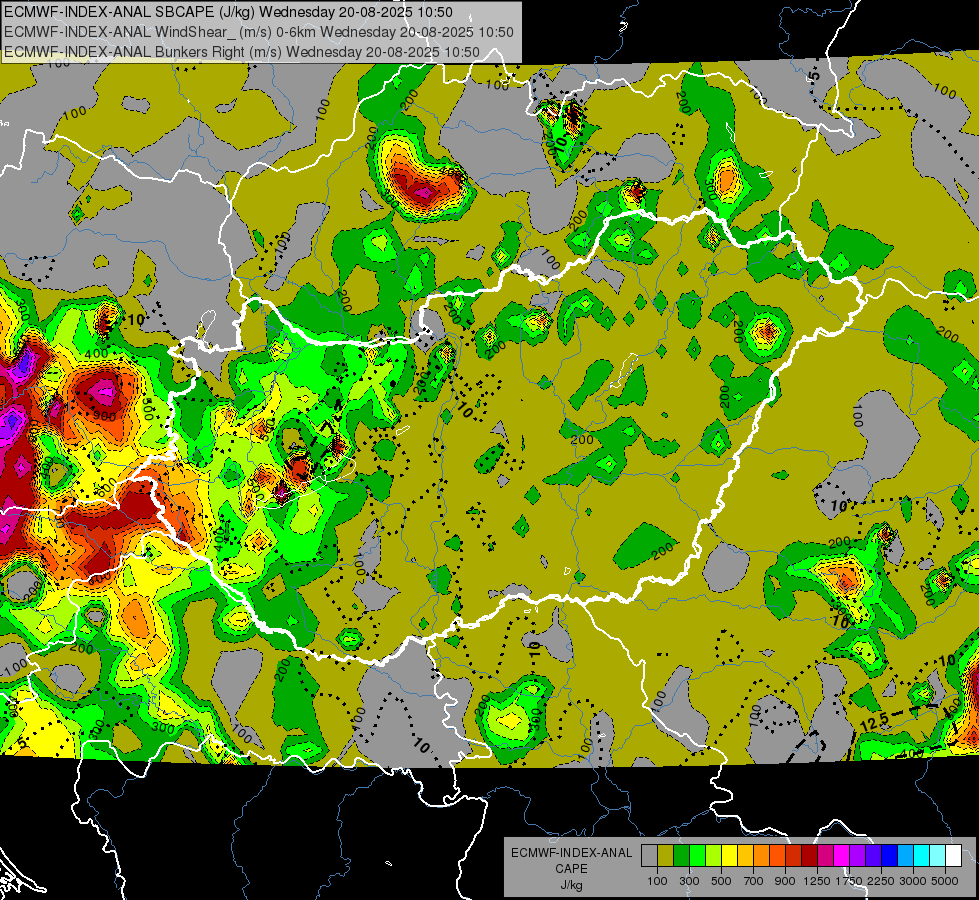Viewport: 979px width, 900px height.
Task: Click the pure yellow legend swatch after 500
Action: [x=729, y=856]
